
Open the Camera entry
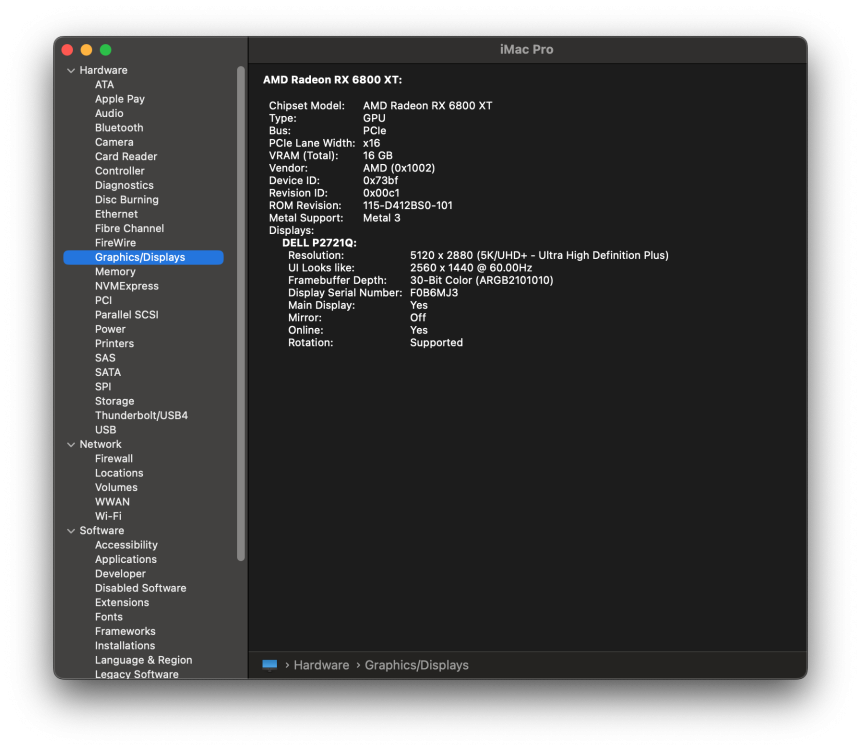pyautogui.click(x=114, y=142)
